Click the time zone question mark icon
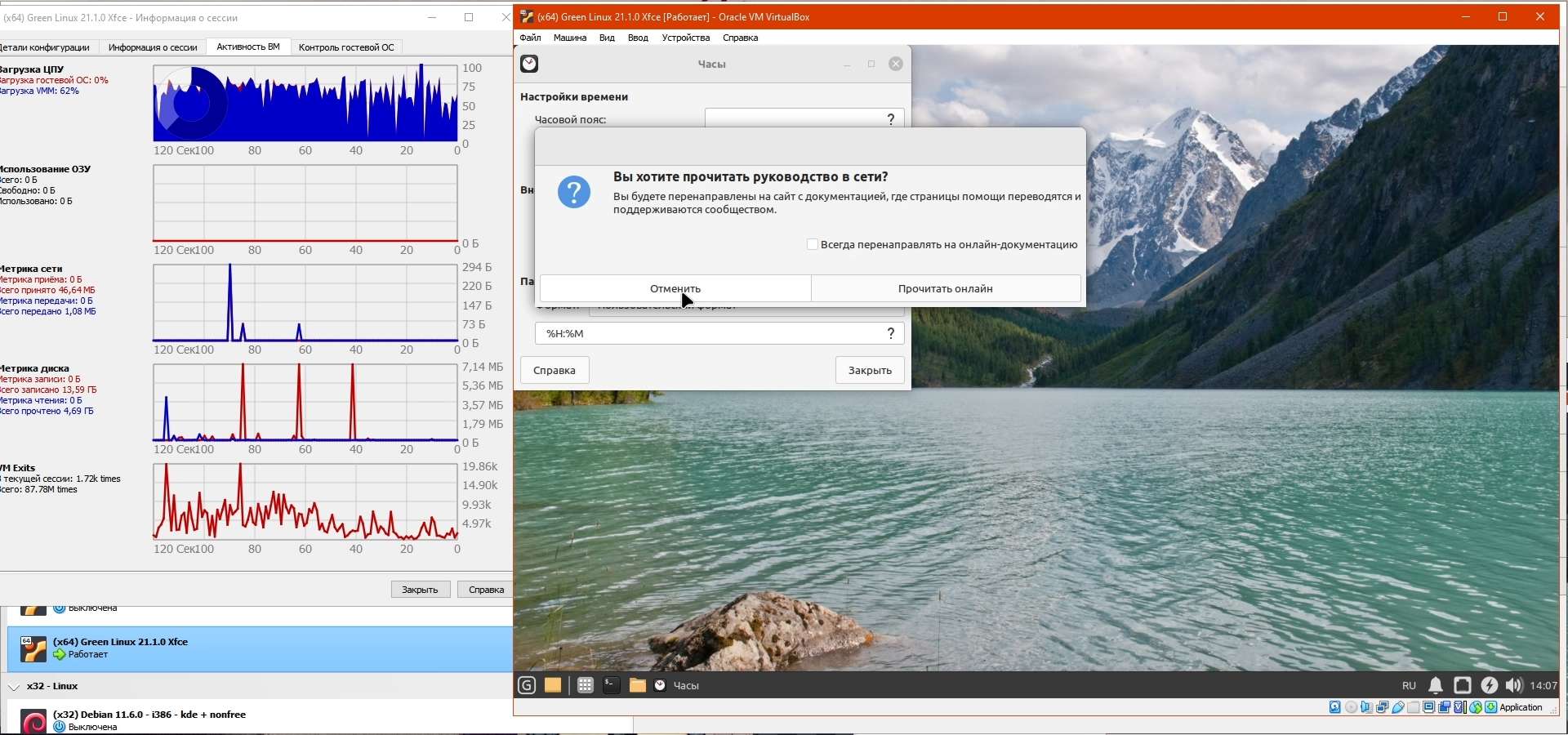The width and height of the screenshot is (1568, 735). point(891,118)
